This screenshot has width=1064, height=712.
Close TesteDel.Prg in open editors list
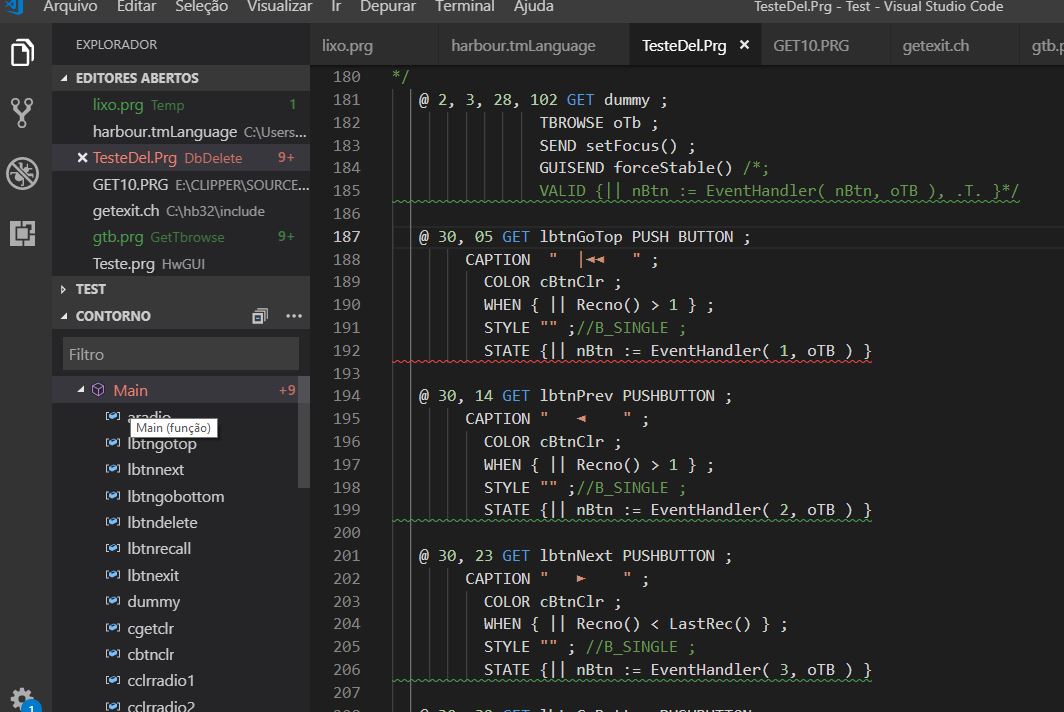click(83, 158)
